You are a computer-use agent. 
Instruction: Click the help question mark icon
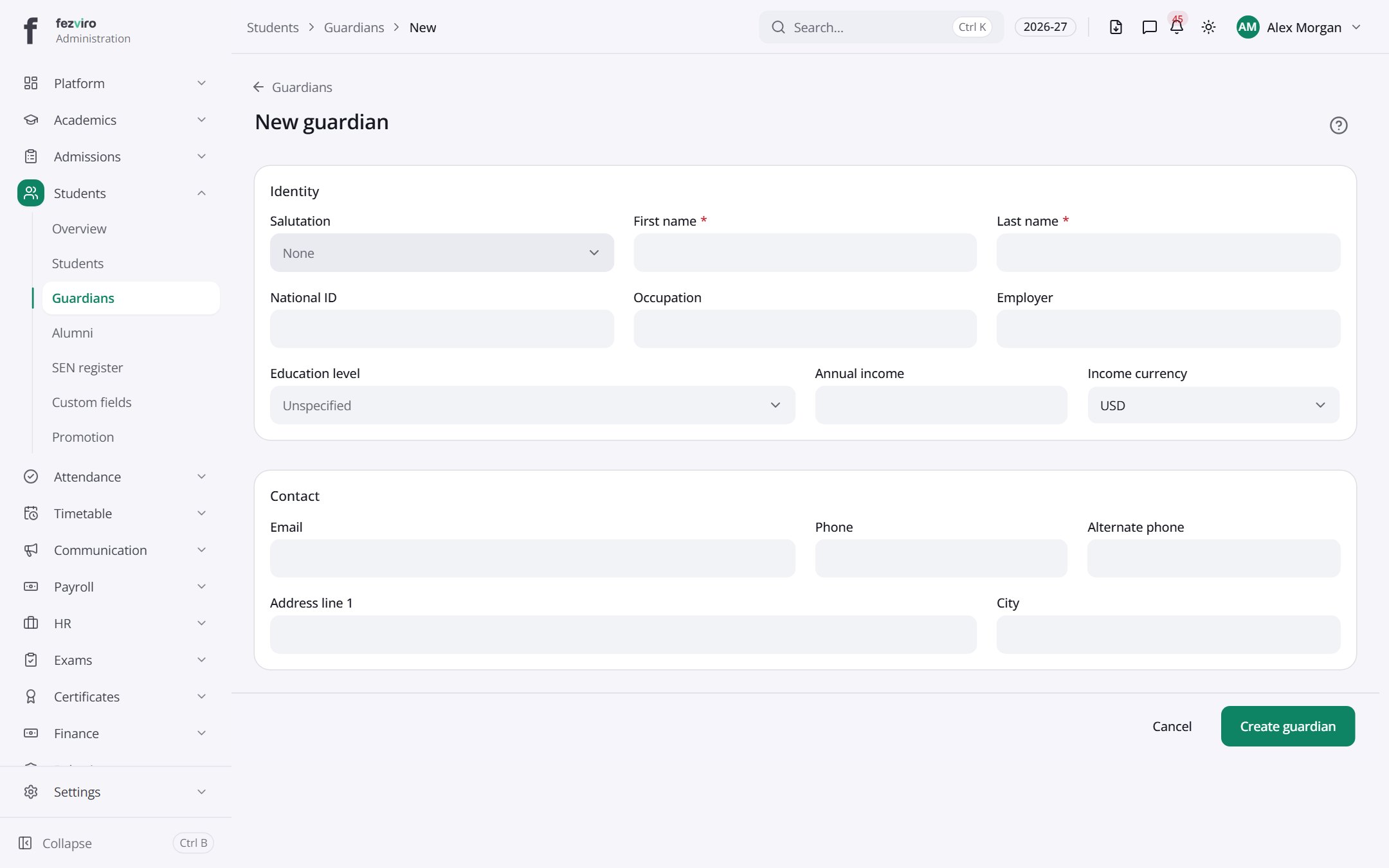tap(1338, 125)
